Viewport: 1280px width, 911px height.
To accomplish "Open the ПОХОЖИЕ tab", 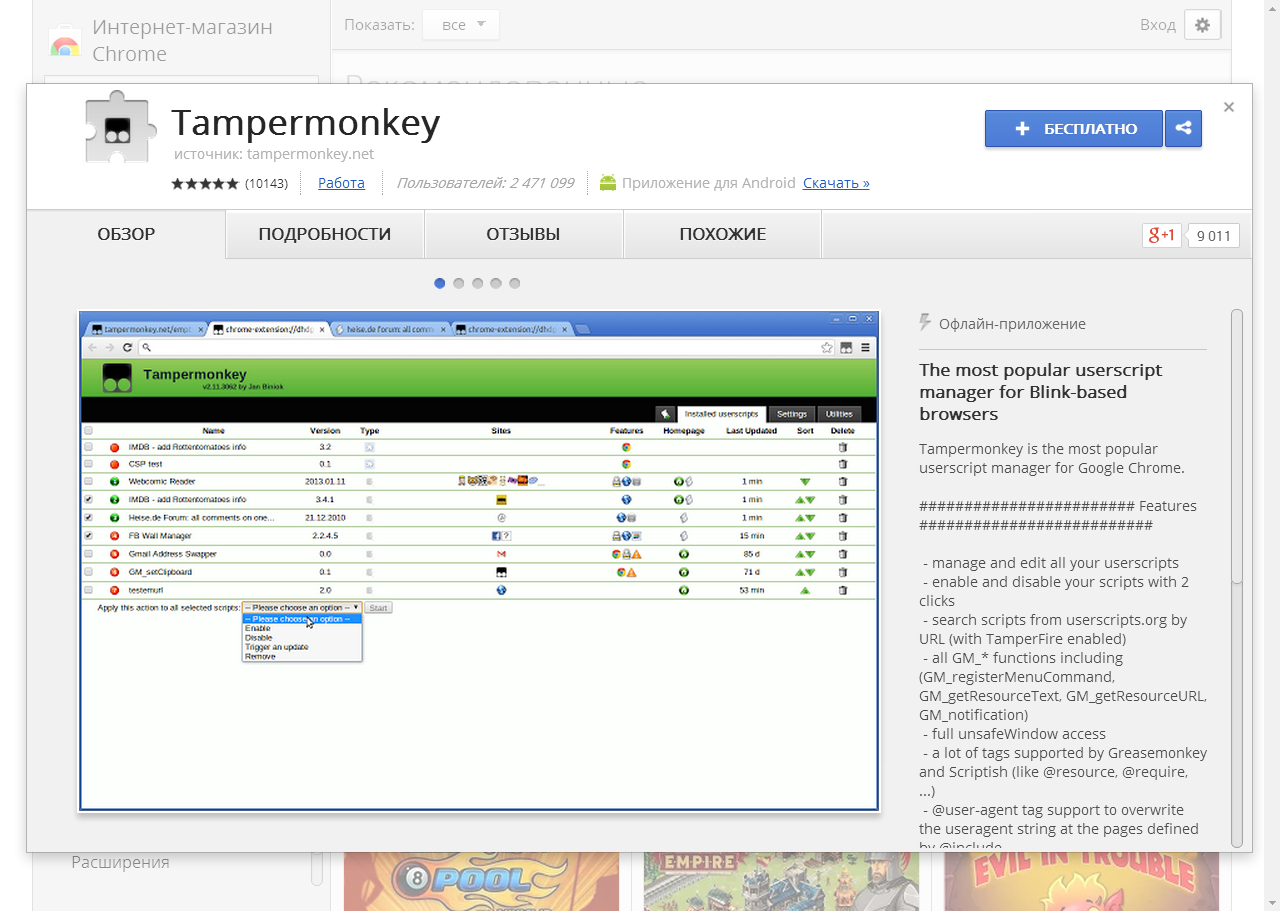I will (722, 235).
